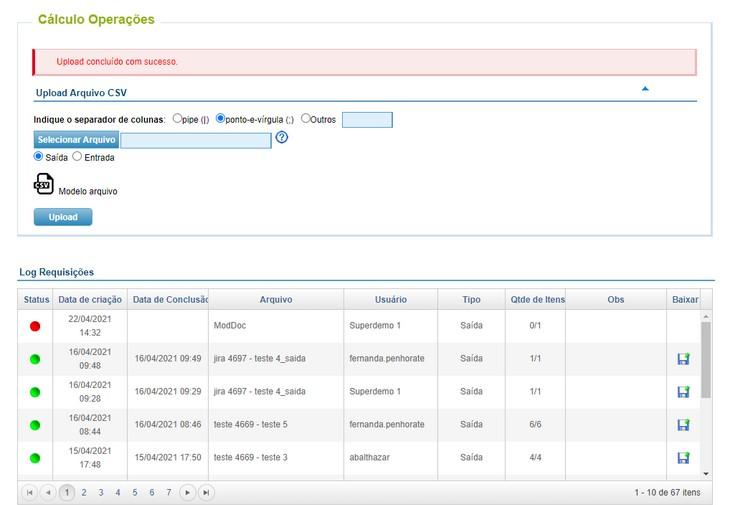Click 16/04/2021 08:46 conclusion date cell
The width and height of the screenshot is (734, 505).
168,424
